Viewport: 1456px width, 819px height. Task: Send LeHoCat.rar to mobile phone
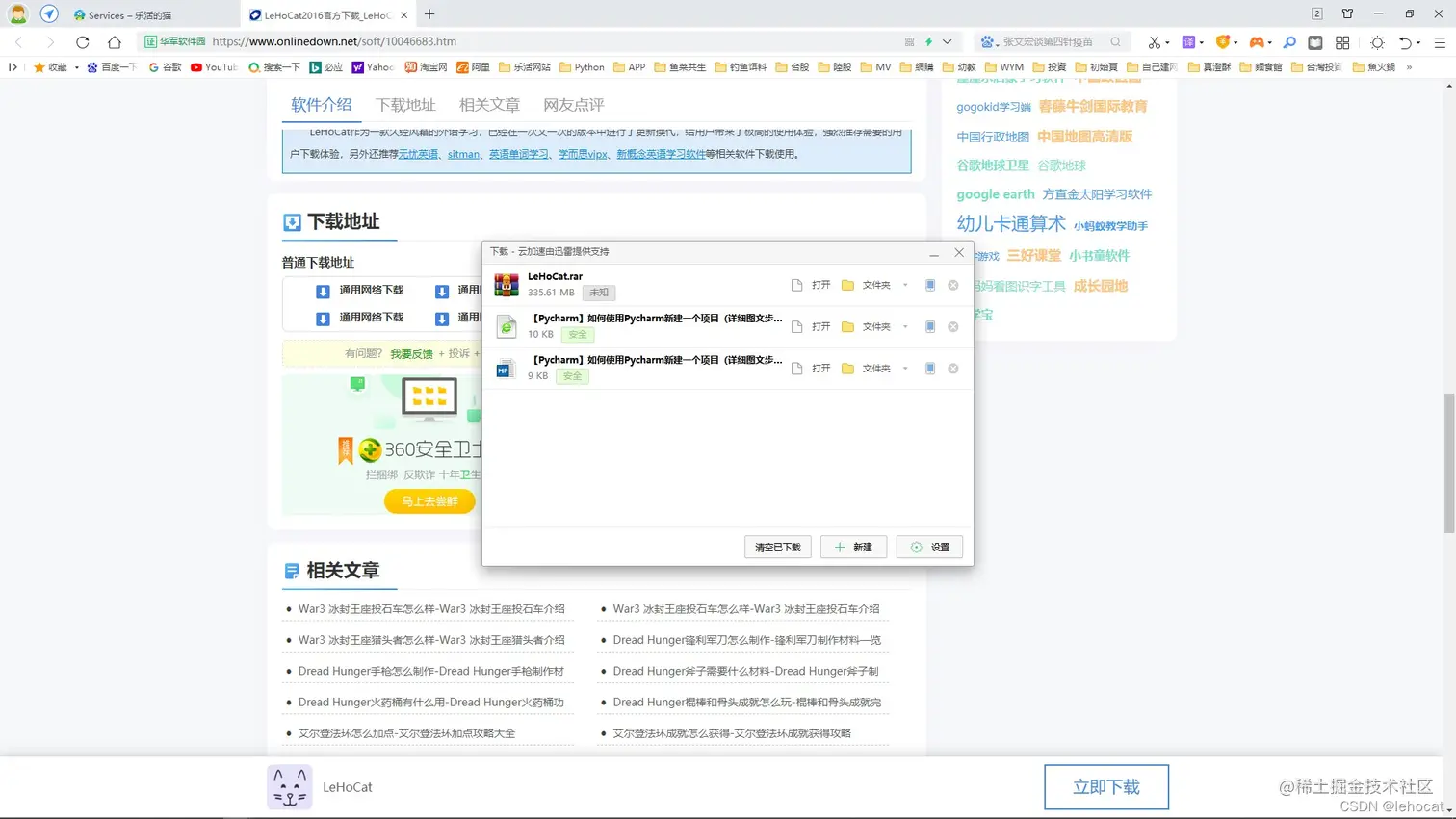(929, 285)
